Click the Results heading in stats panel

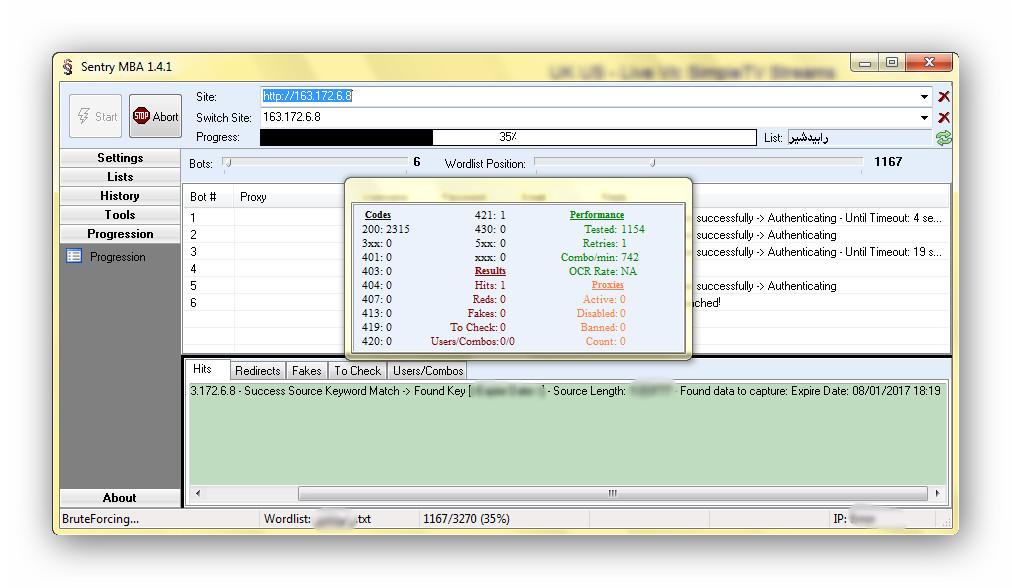click(x=490, y=271)
